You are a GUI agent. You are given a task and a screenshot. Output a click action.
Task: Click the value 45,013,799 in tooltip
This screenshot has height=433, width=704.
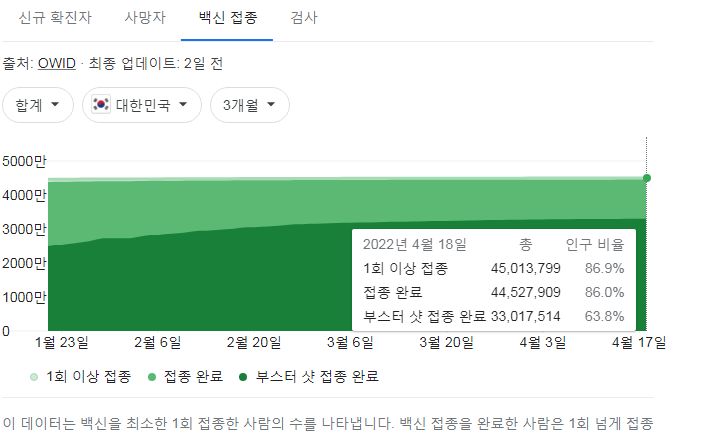point(525,269)
